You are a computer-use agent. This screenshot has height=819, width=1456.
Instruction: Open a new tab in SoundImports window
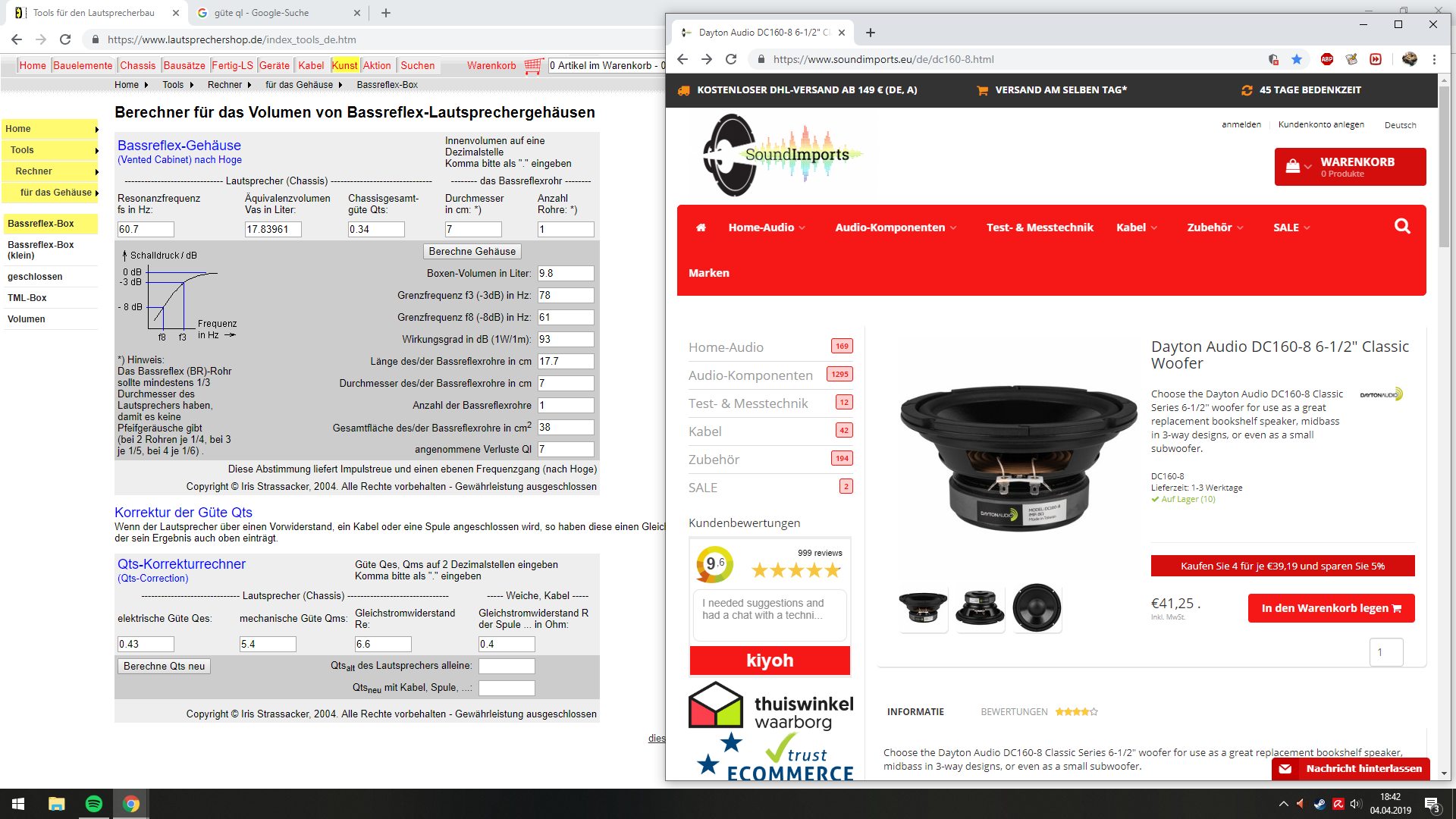point(871,33)
